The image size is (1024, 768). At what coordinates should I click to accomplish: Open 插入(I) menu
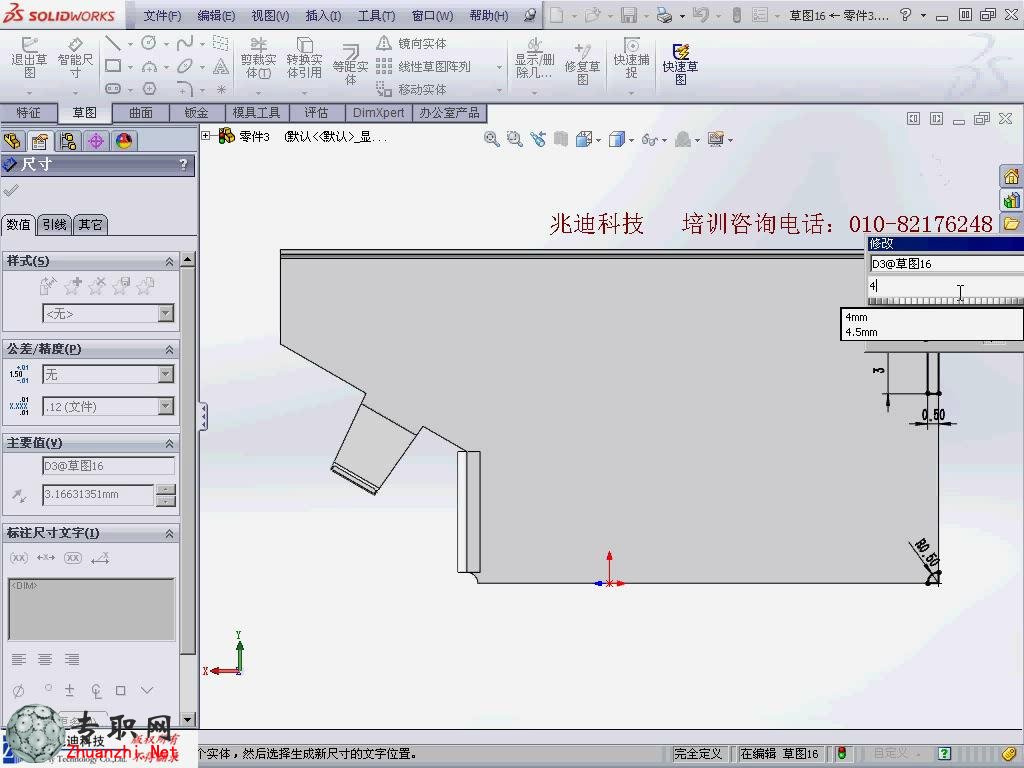(x=323, y=16)
